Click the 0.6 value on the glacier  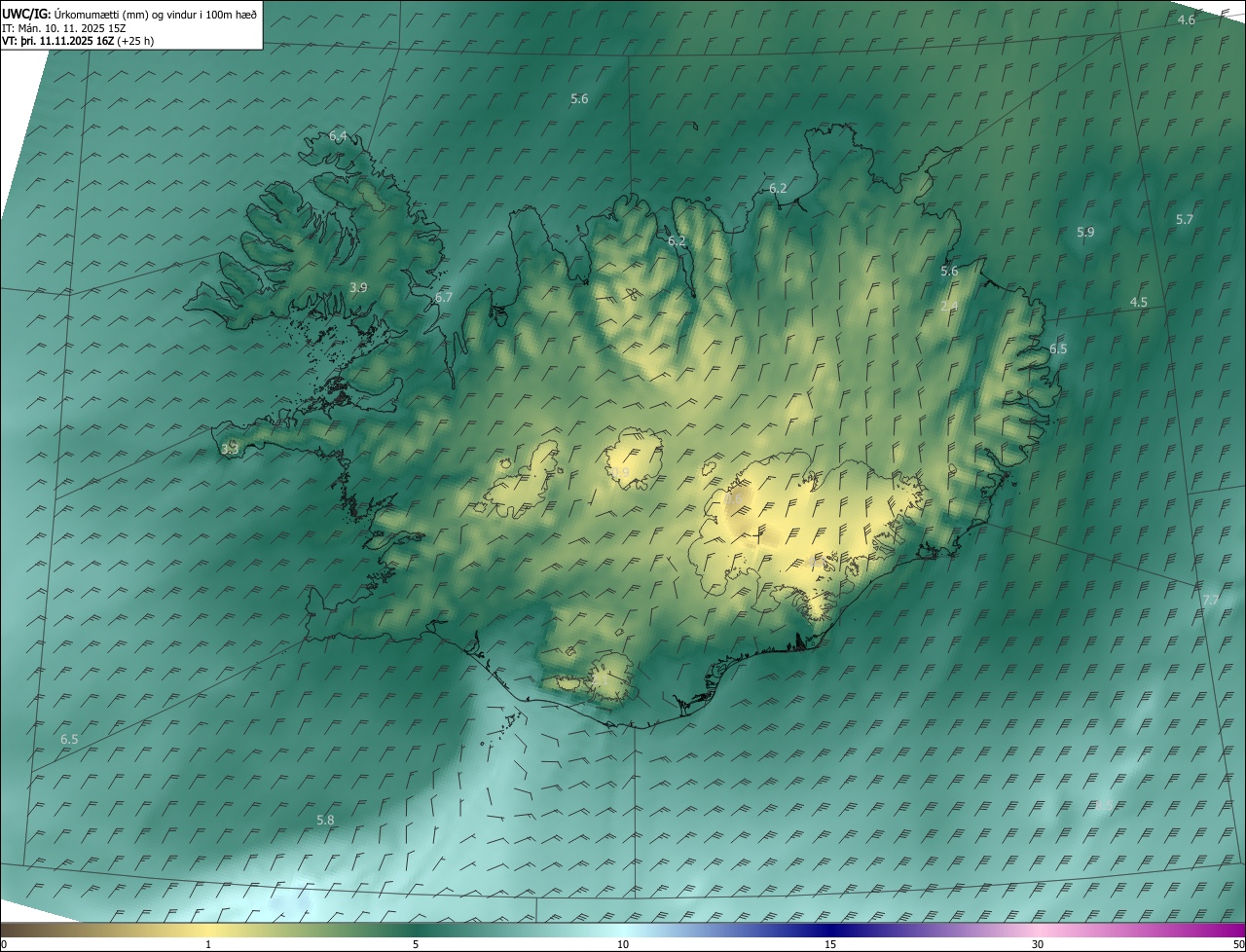(735, 498)
